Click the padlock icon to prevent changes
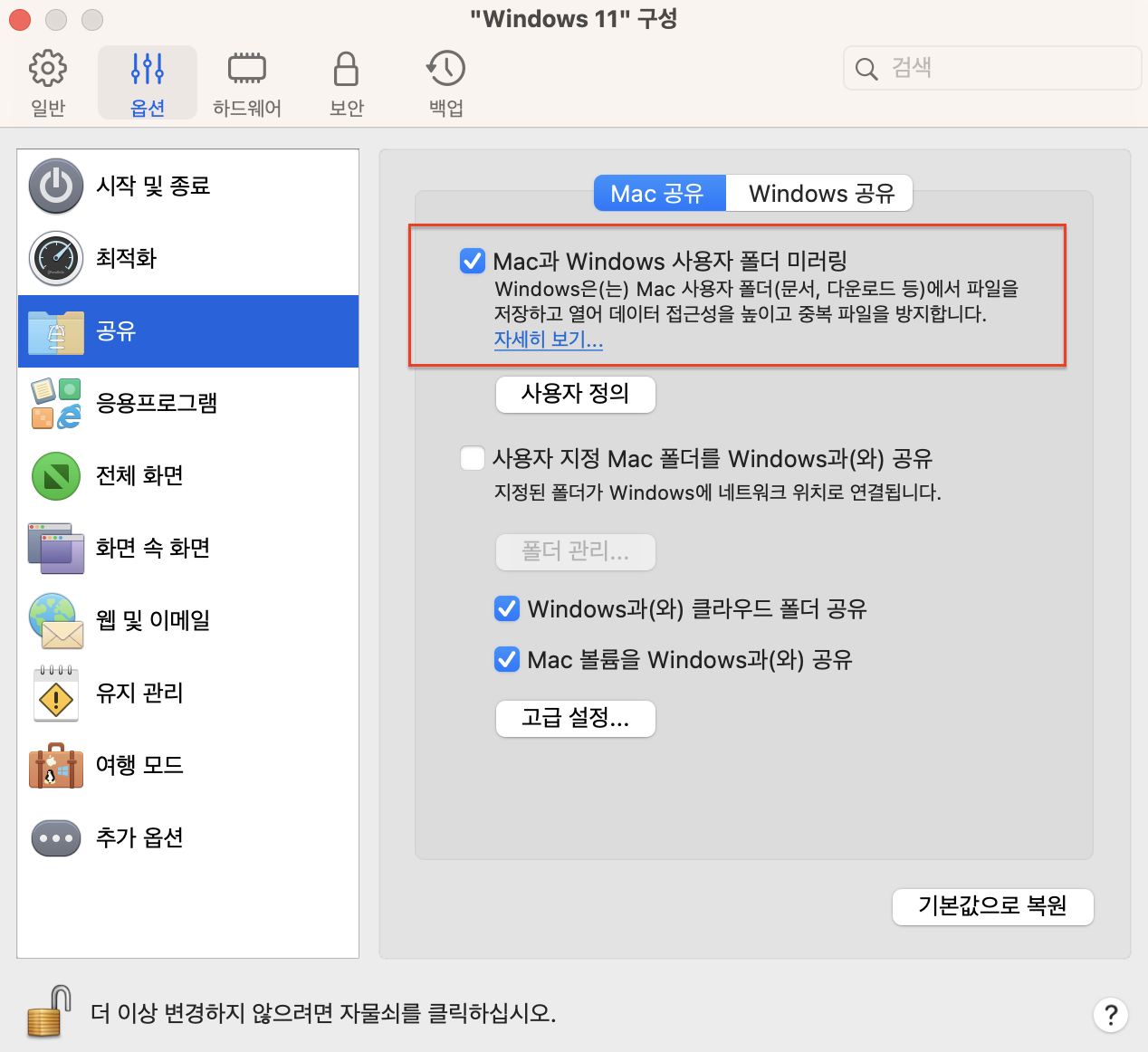Screen dimensions: 1148x1052 pos(50,1011)
